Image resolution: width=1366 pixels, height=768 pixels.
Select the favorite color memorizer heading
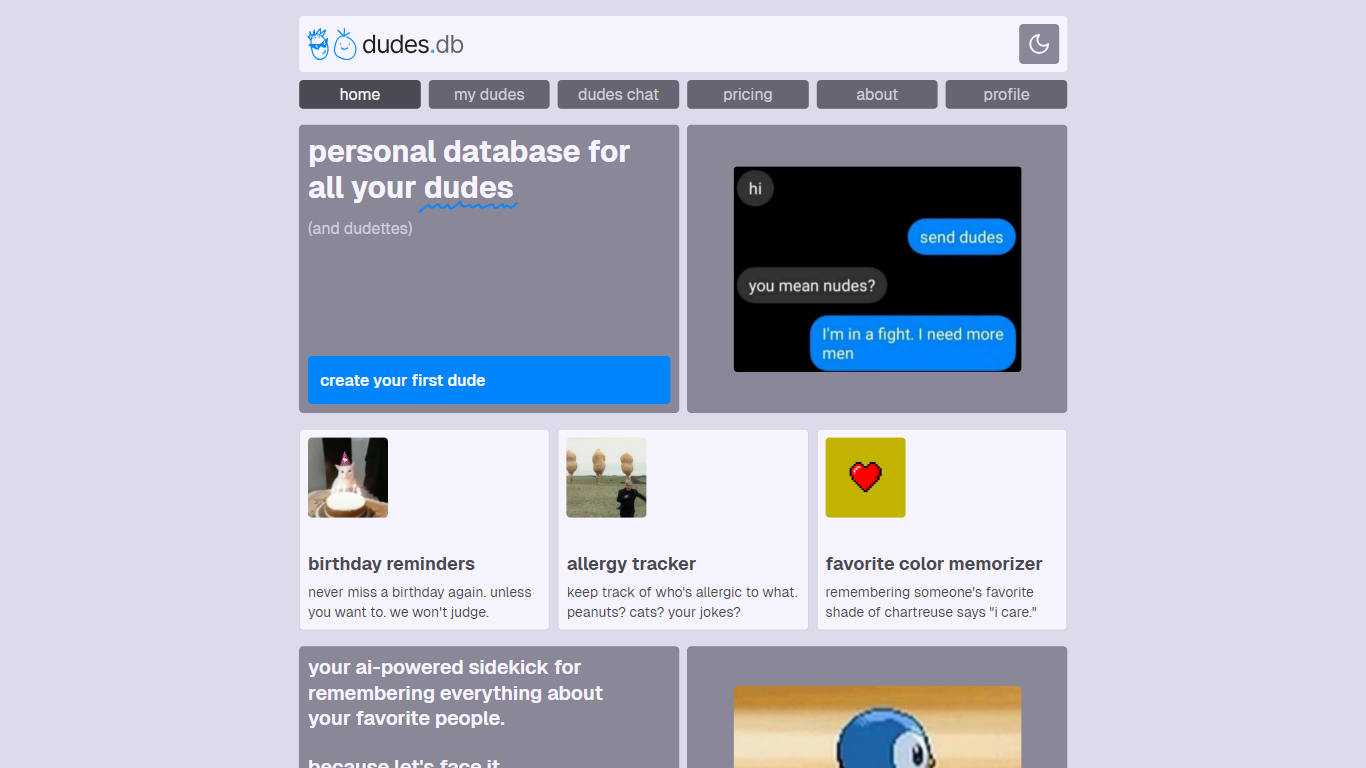(x=934, y=564)
